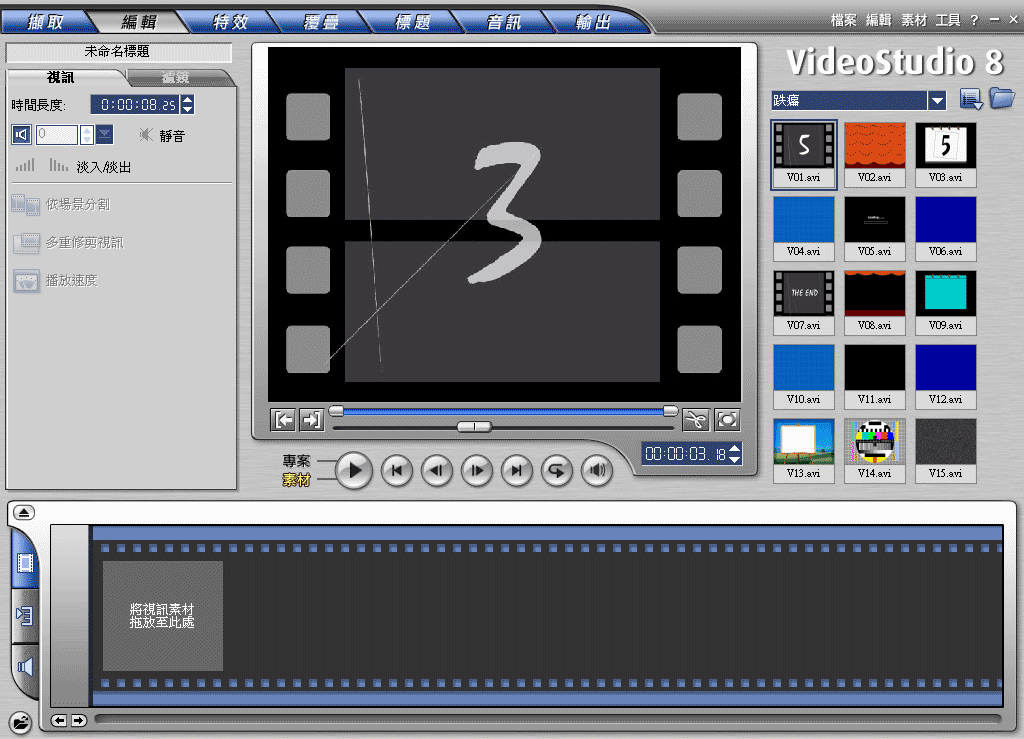Viewport: 1024px width, 739px height.
Task: Jump to the end button
Action: [x=517, y=470]
